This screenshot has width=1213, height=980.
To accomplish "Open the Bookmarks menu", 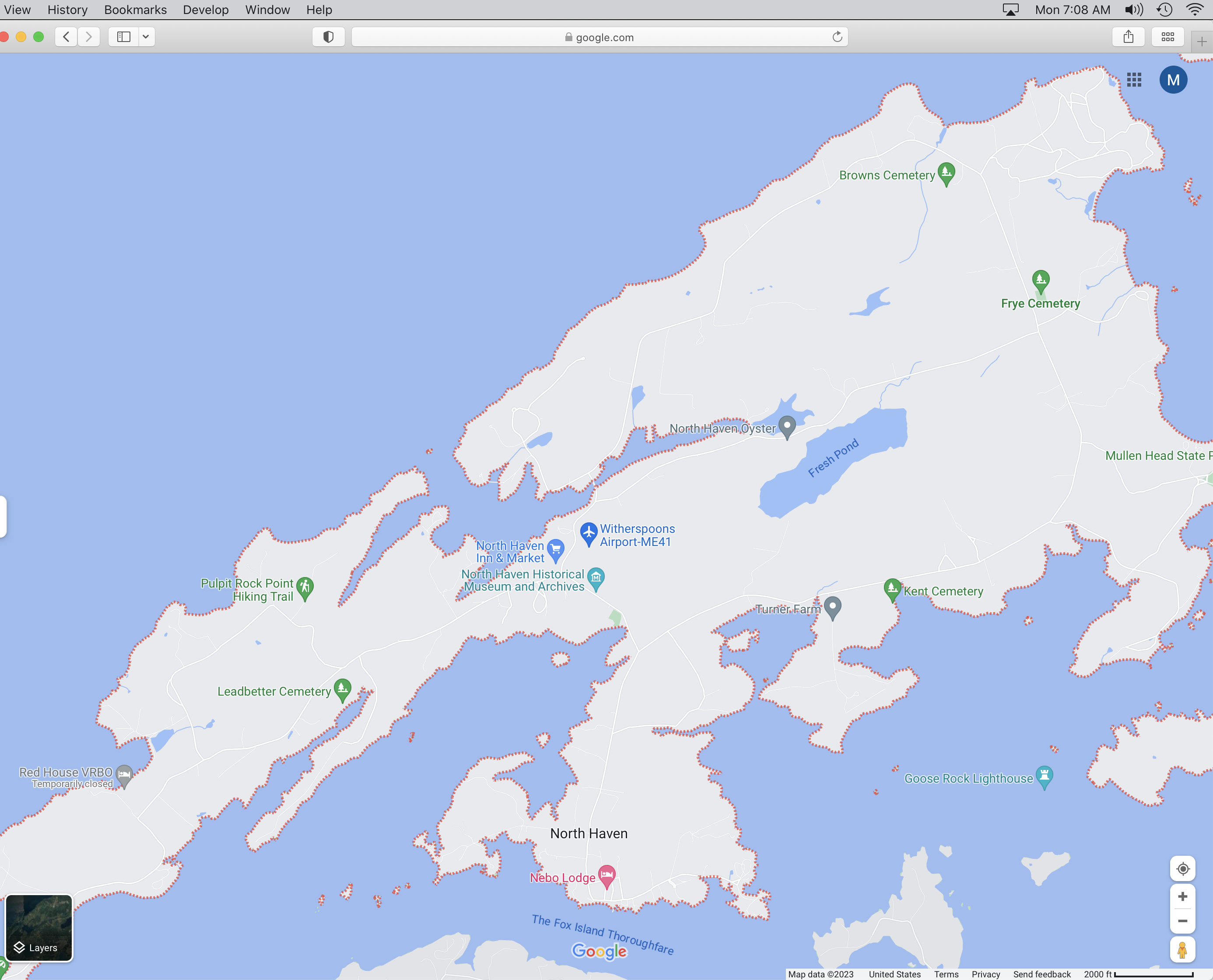I will 136,10.
